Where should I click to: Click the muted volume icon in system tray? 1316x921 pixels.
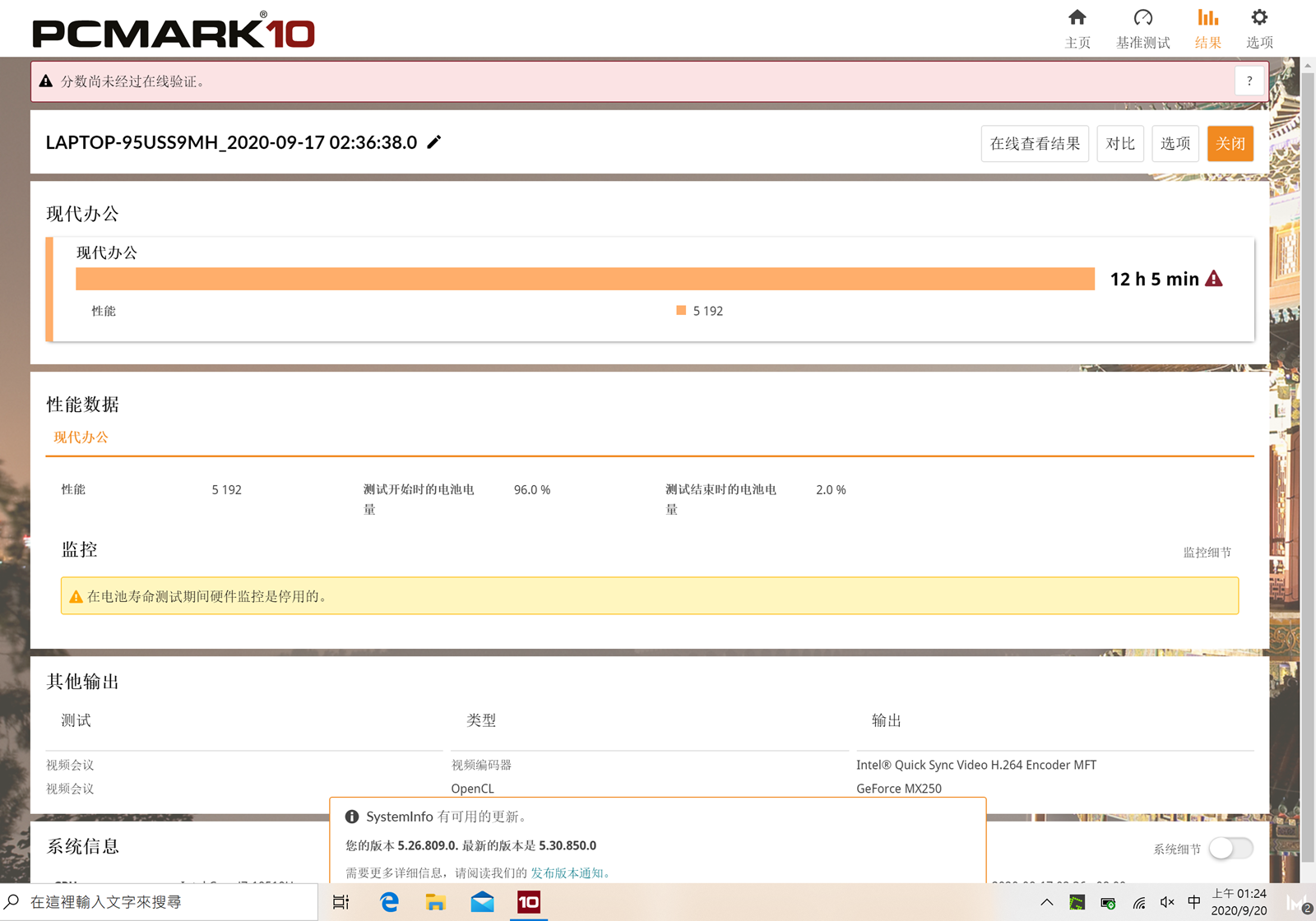tap(1167, 902)
